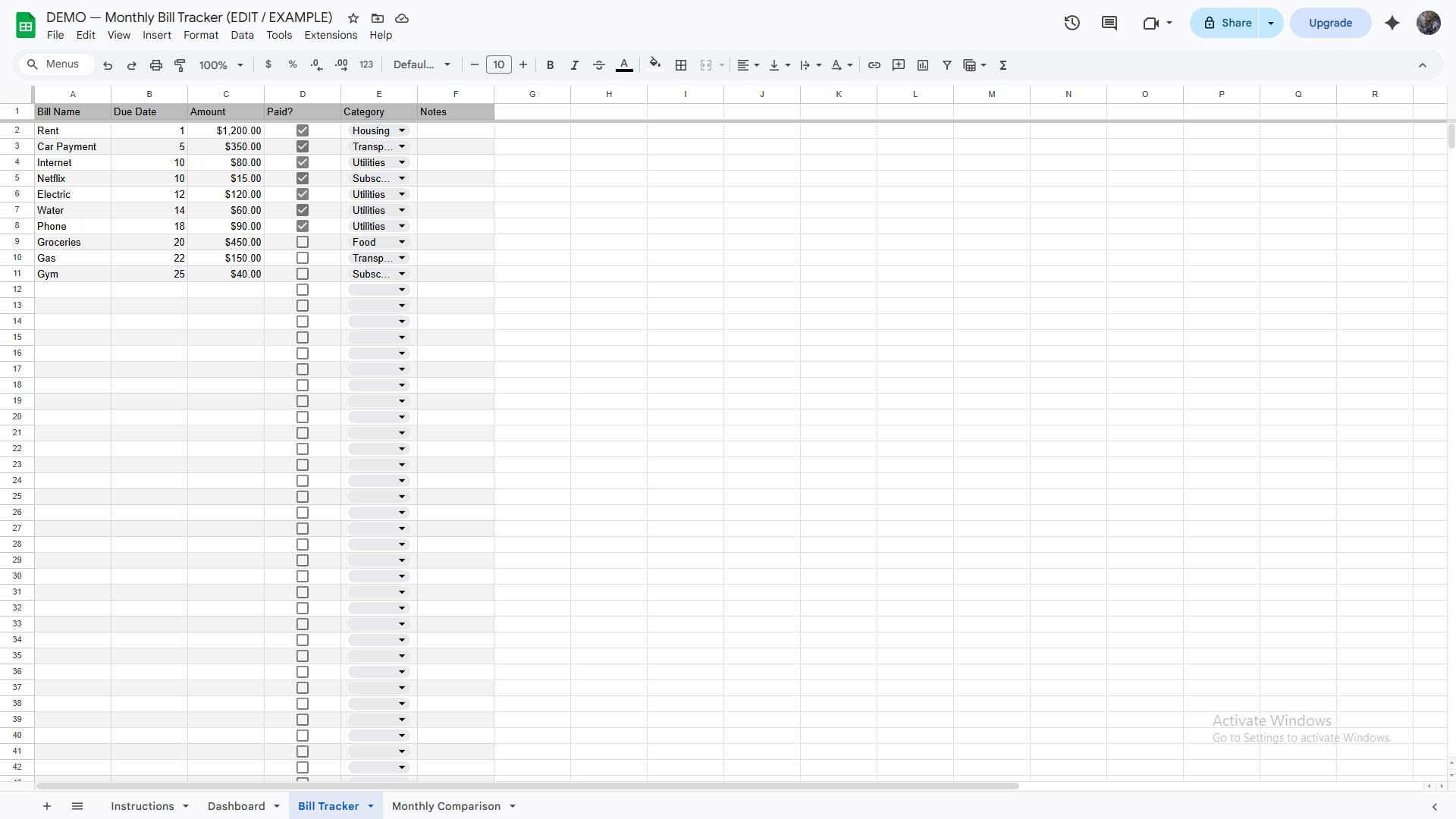Switch to Monthly Comparison sheet tab
This screenshot has height=819, width=1456.
tap(446, 806)
